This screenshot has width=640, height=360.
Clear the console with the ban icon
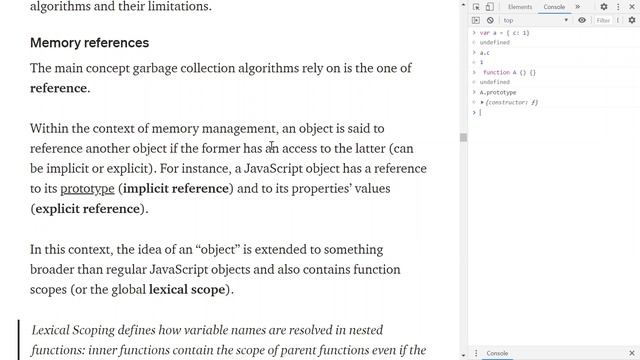490,20
